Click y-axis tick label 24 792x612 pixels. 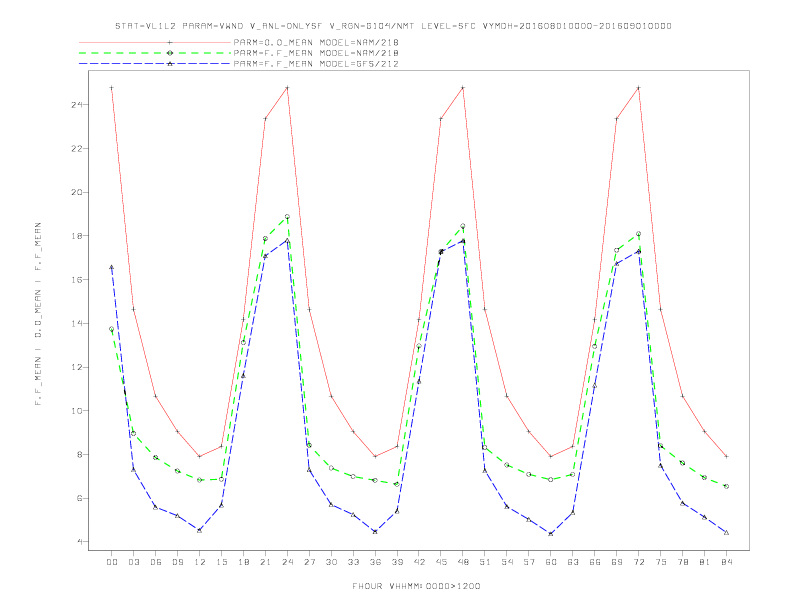[76, 105]
